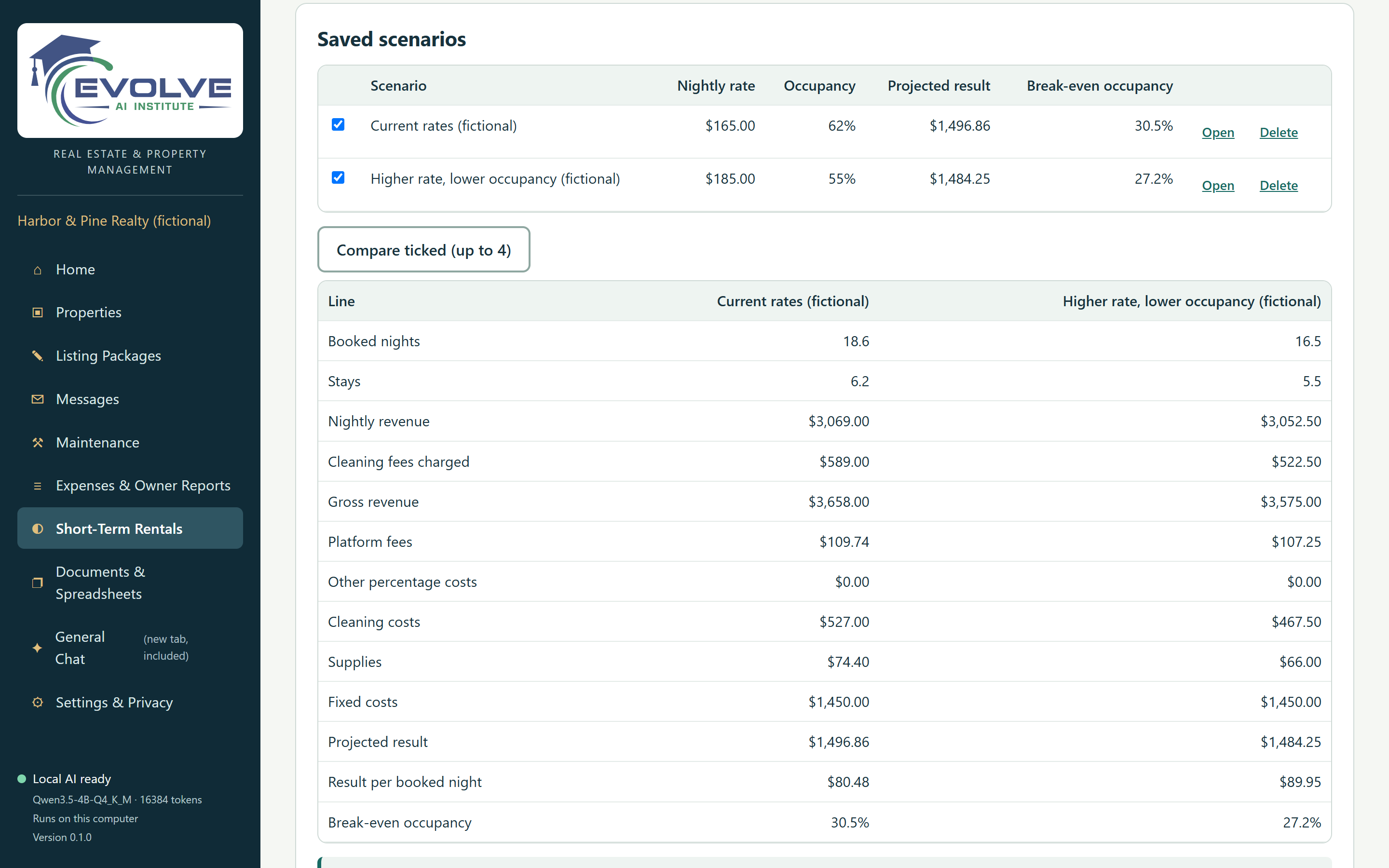Screen dimensions: 1389x868
Task: Click the Stays row label
Action: point(344,382)
